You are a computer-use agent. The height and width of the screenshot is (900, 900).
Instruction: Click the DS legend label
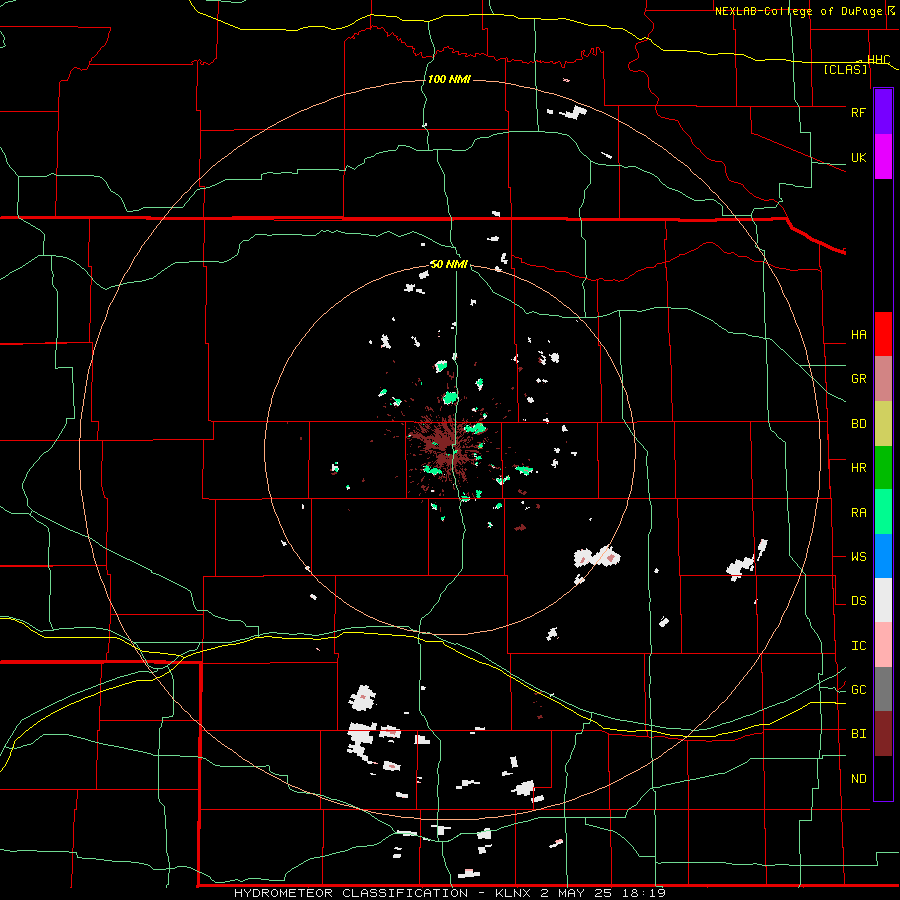pos(858,601)
